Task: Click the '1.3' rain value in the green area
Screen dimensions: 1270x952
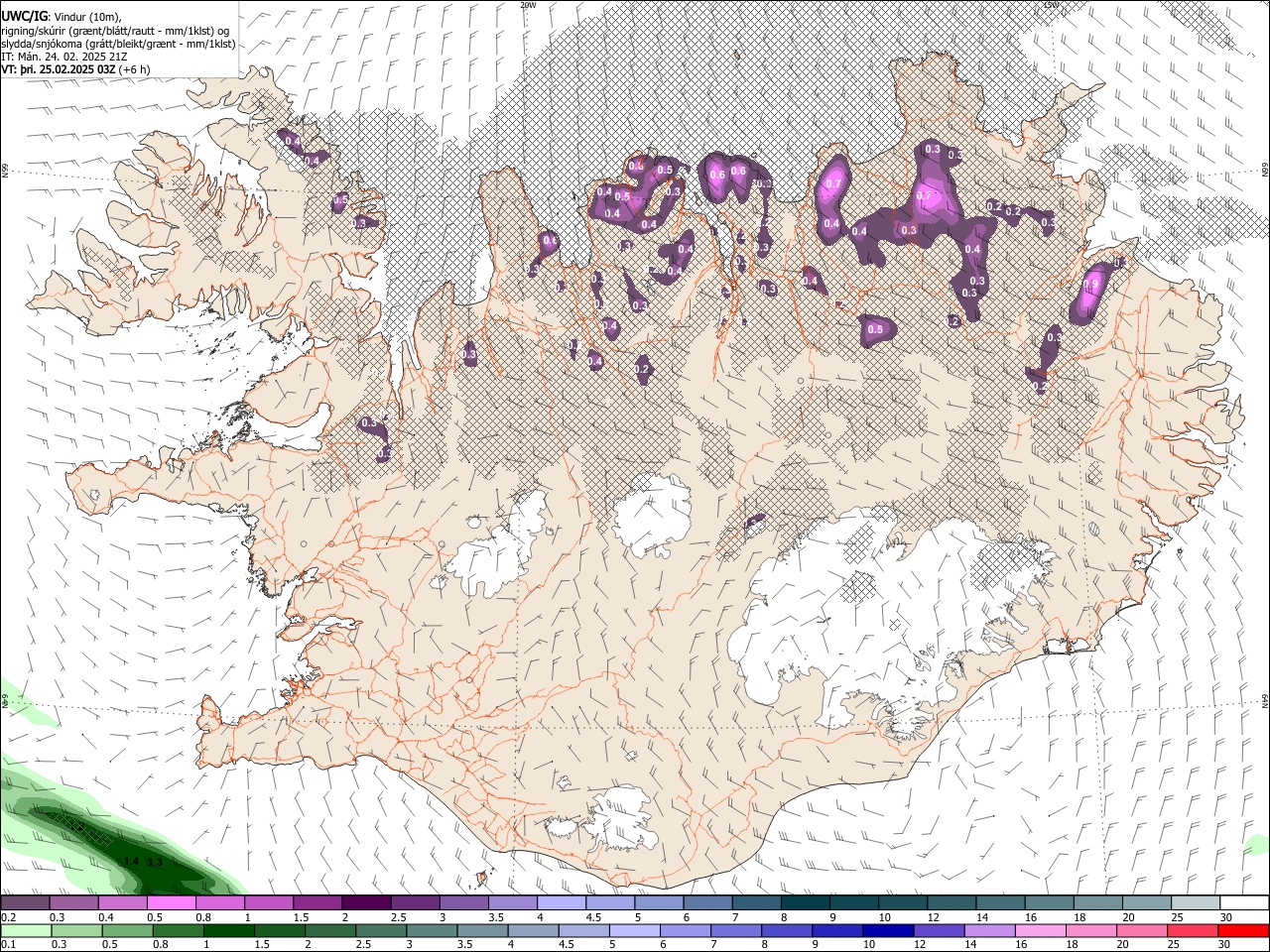Action: point(155,863)
